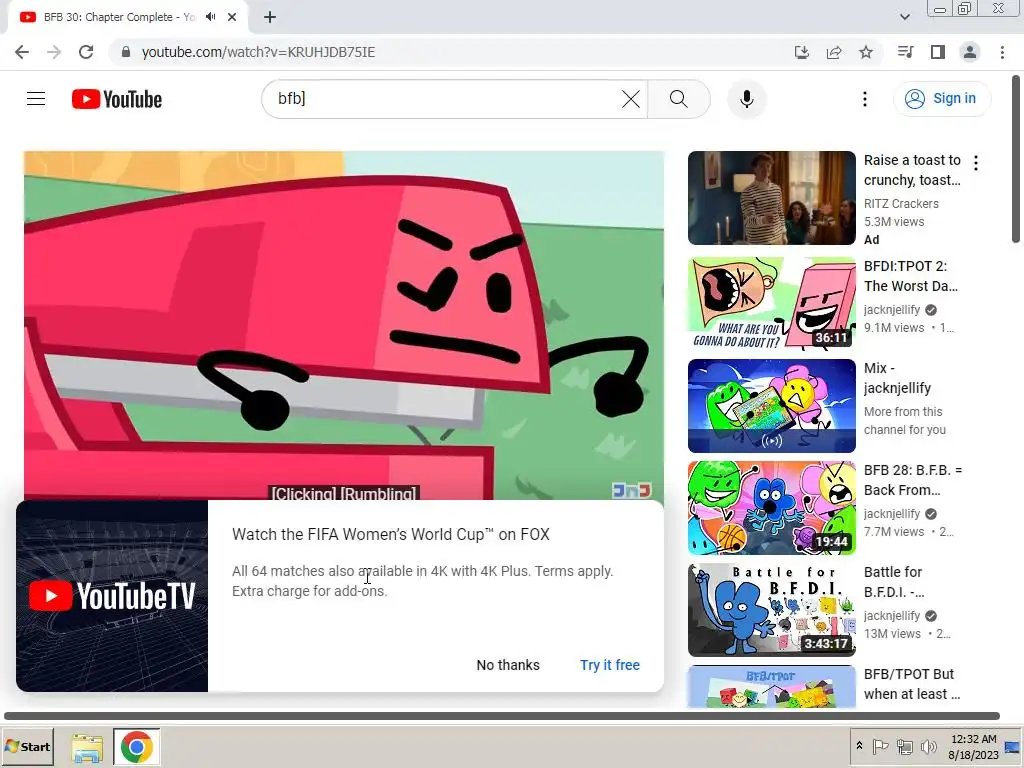Image resolution: width=1024 pixels, height=768 pixels.
Task: Open the 'Raise a toast to crunchy' ad title
Action: (912, 170)
